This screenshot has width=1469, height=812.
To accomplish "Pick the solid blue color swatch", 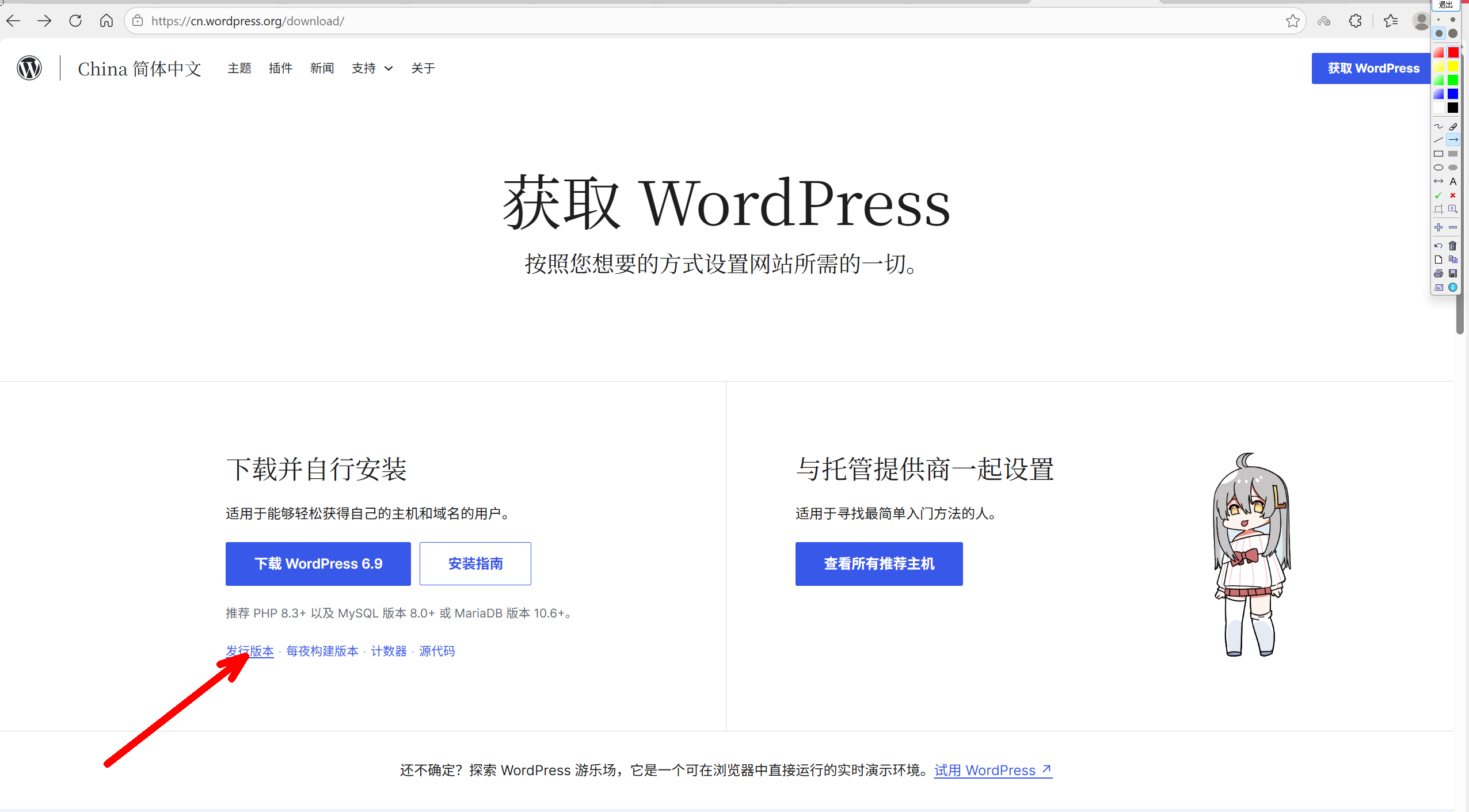I will click(x=1453, y=94).
